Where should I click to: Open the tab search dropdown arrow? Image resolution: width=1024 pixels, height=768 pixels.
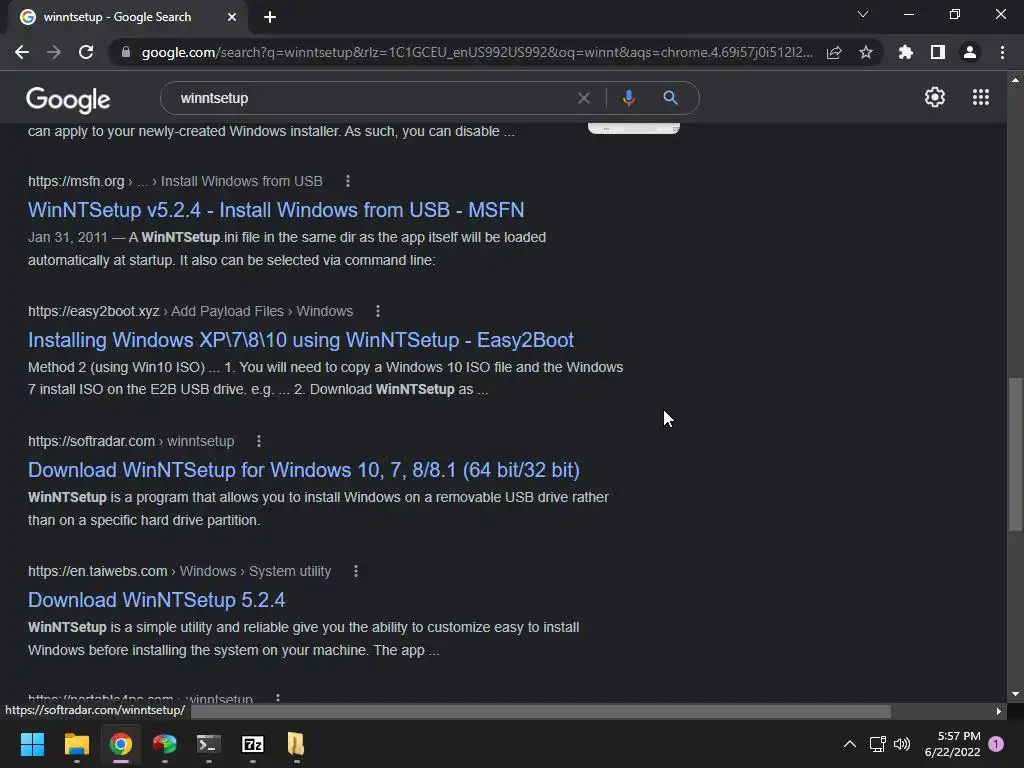pyautogui.click(x=863, y=14)
